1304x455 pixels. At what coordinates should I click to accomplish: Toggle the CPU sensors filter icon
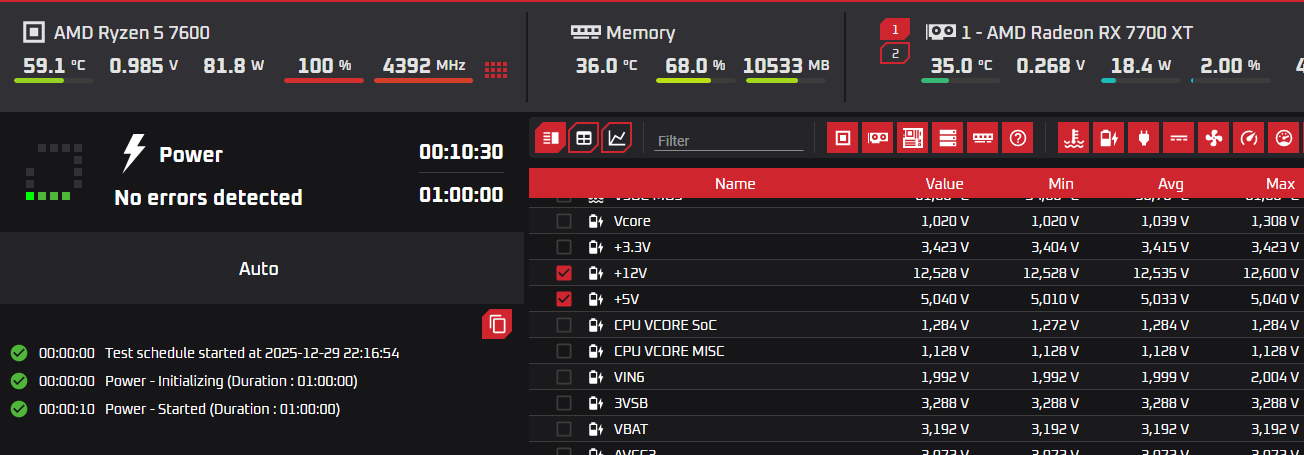(843, 138)
